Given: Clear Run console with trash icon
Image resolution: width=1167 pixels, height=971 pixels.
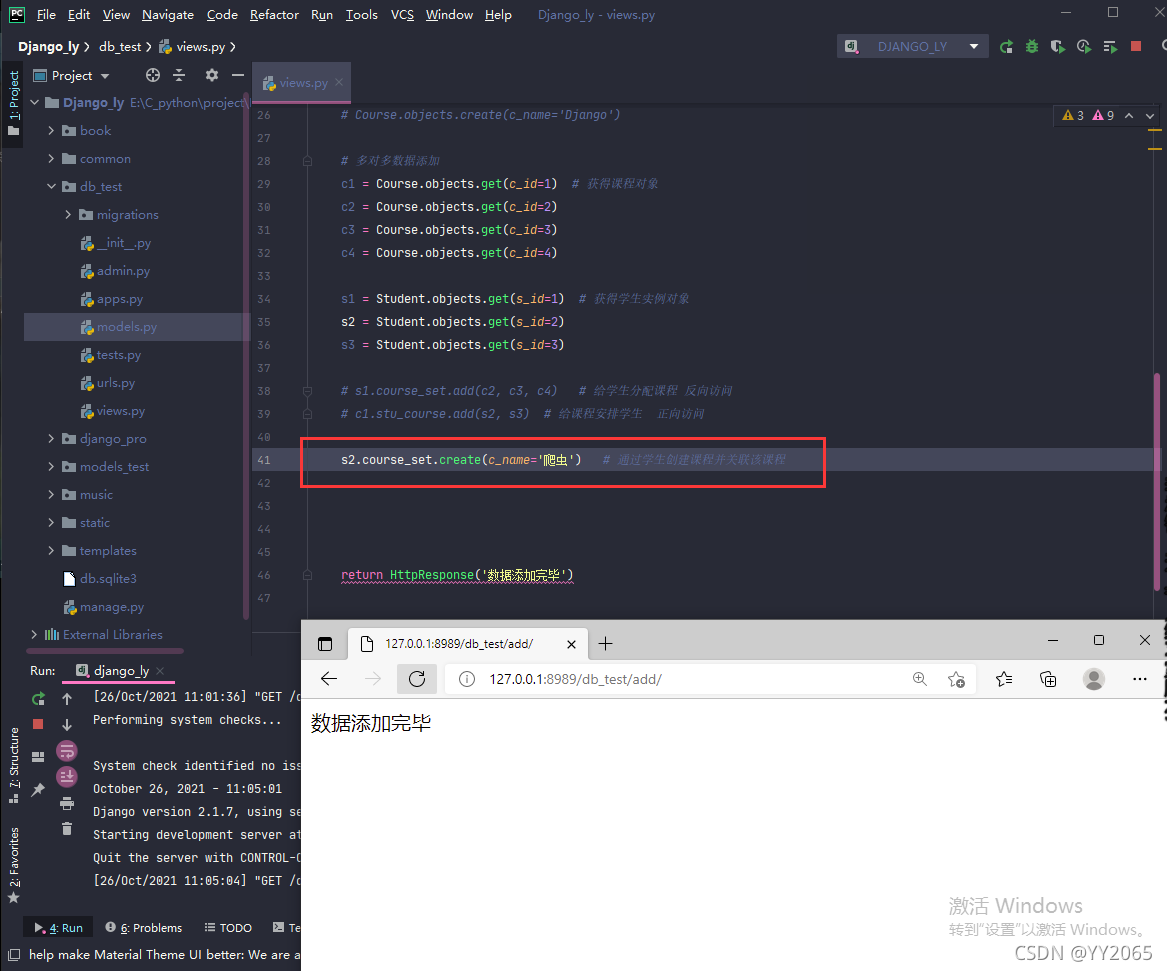Looking at the screenshot, I should pyautogui.click(x=67, y=829).
